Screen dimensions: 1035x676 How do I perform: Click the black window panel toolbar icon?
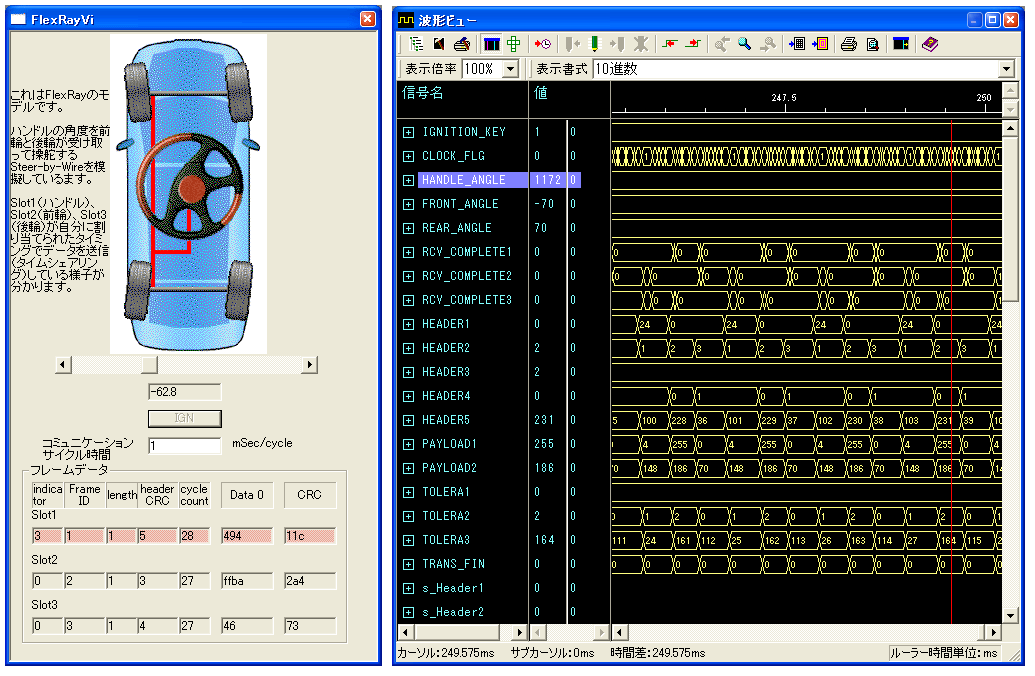901,44
